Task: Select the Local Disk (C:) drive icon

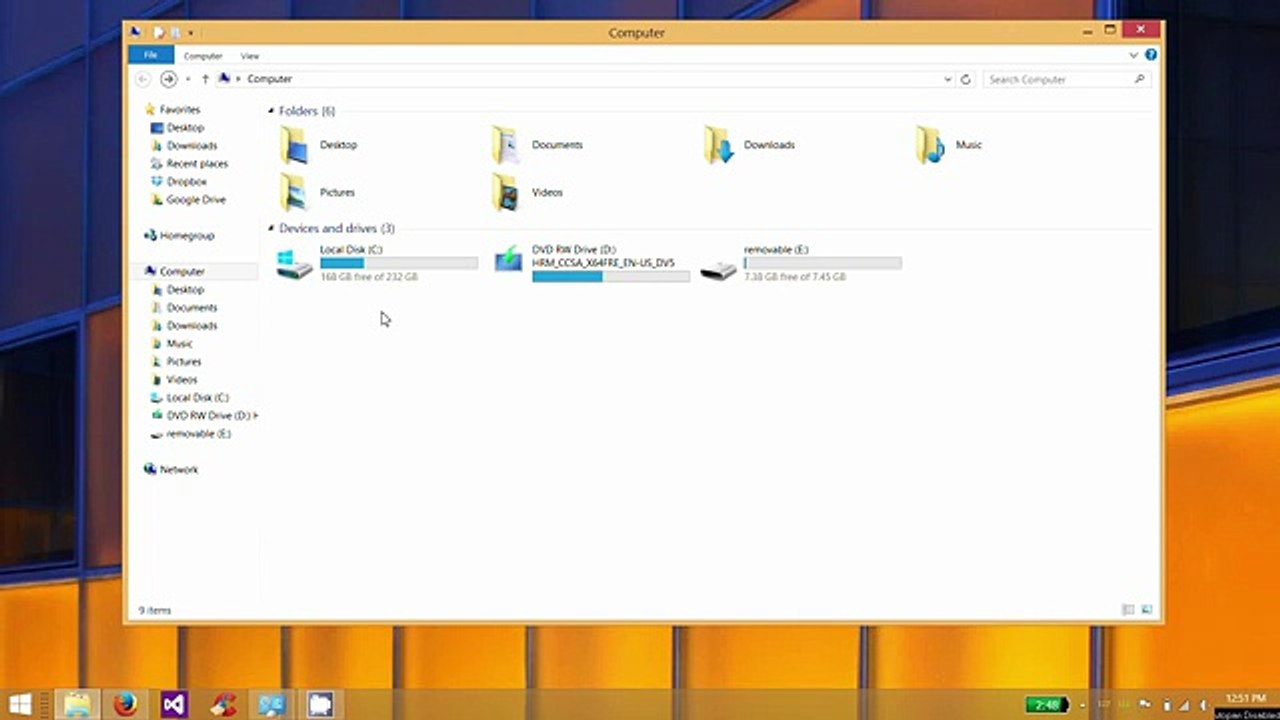Action: [x=294, y=264]
